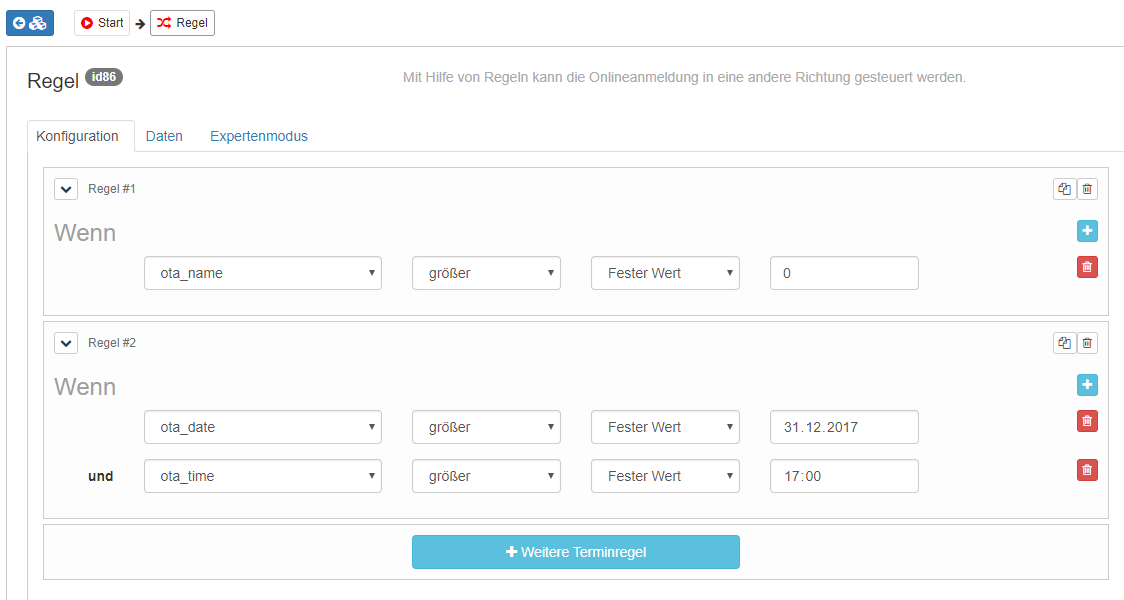Delete Regel #1 using trash icon
The image size is (1124, 600).
tap(1087, 189)
